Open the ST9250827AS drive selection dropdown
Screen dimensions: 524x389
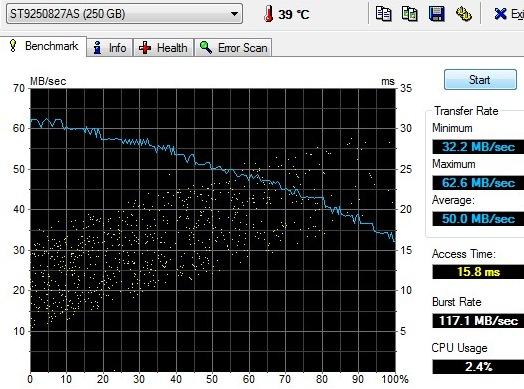click(124, 14)
